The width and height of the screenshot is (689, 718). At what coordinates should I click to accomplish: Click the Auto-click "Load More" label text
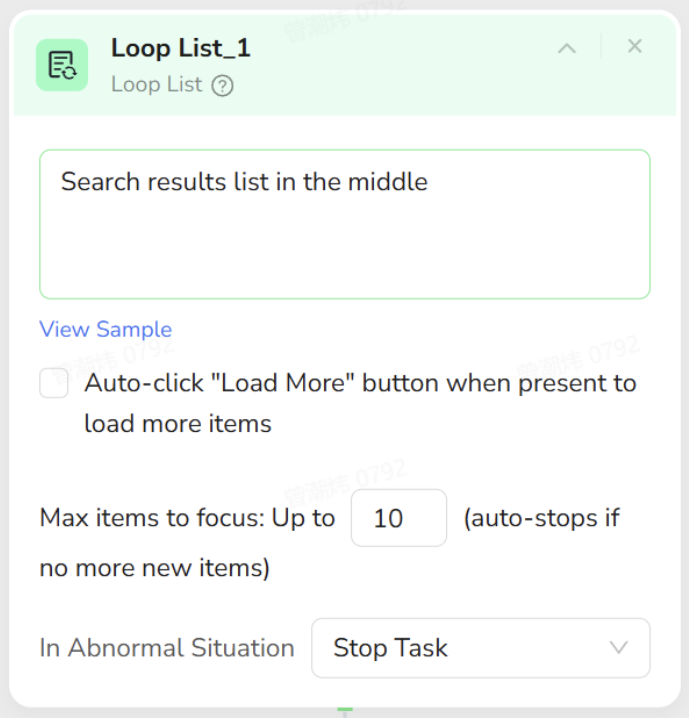coord(360,383)
